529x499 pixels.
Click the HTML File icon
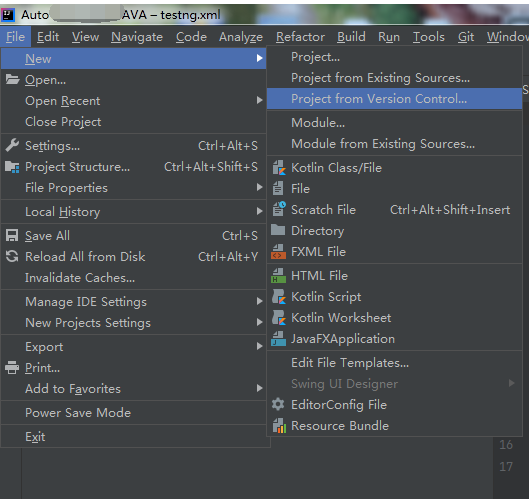coord(279,276)
